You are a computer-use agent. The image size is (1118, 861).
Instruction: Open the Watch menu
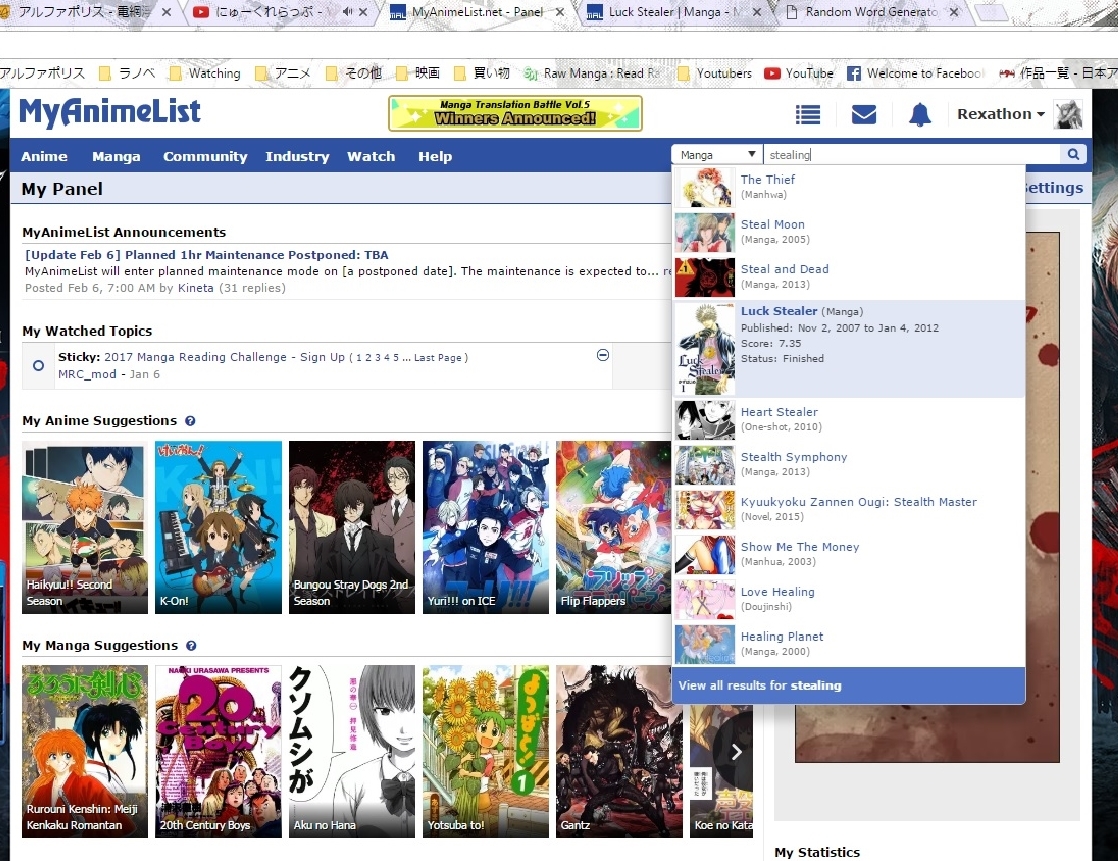pos(371,156)
